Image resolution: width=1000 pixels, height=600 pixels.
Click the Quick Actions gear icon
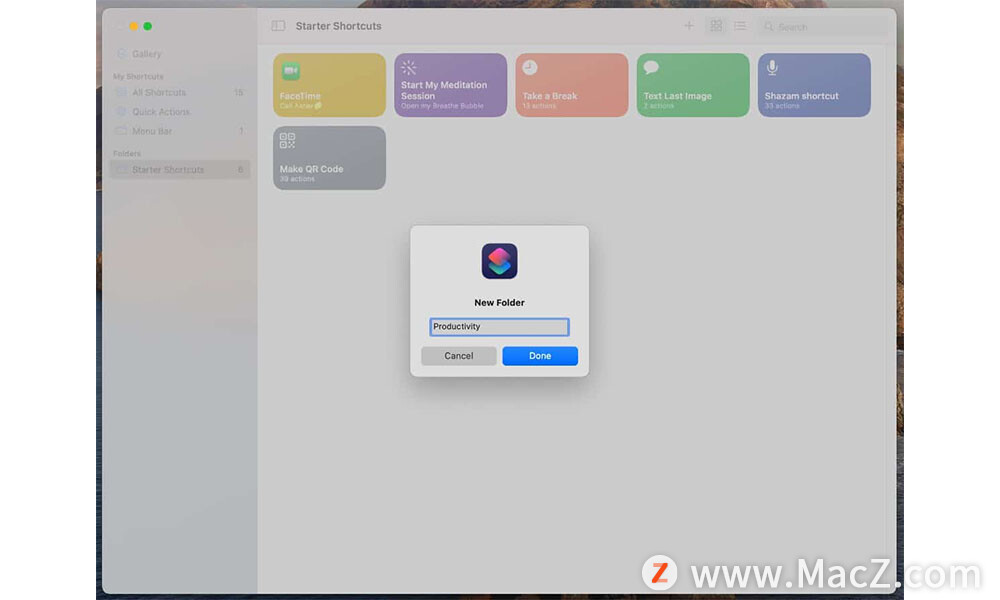(121, 112)
